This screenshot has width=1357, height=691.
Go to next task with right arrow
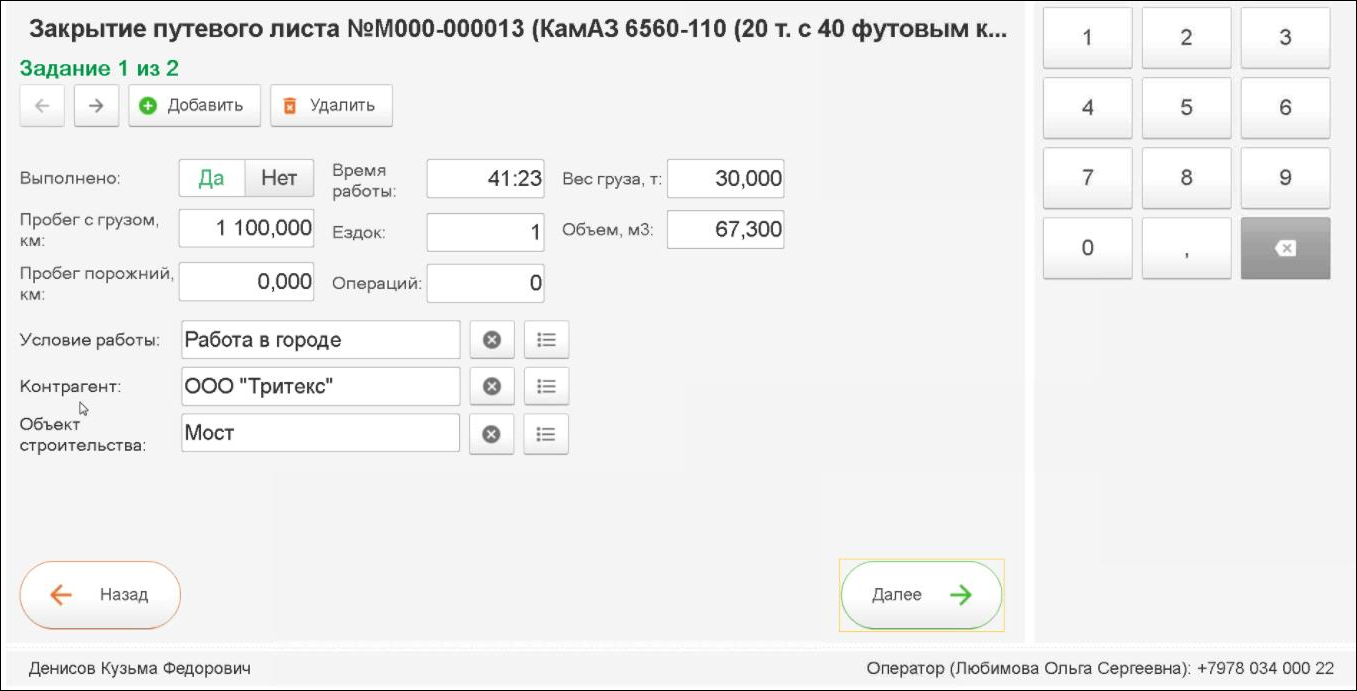pos(96,106)
